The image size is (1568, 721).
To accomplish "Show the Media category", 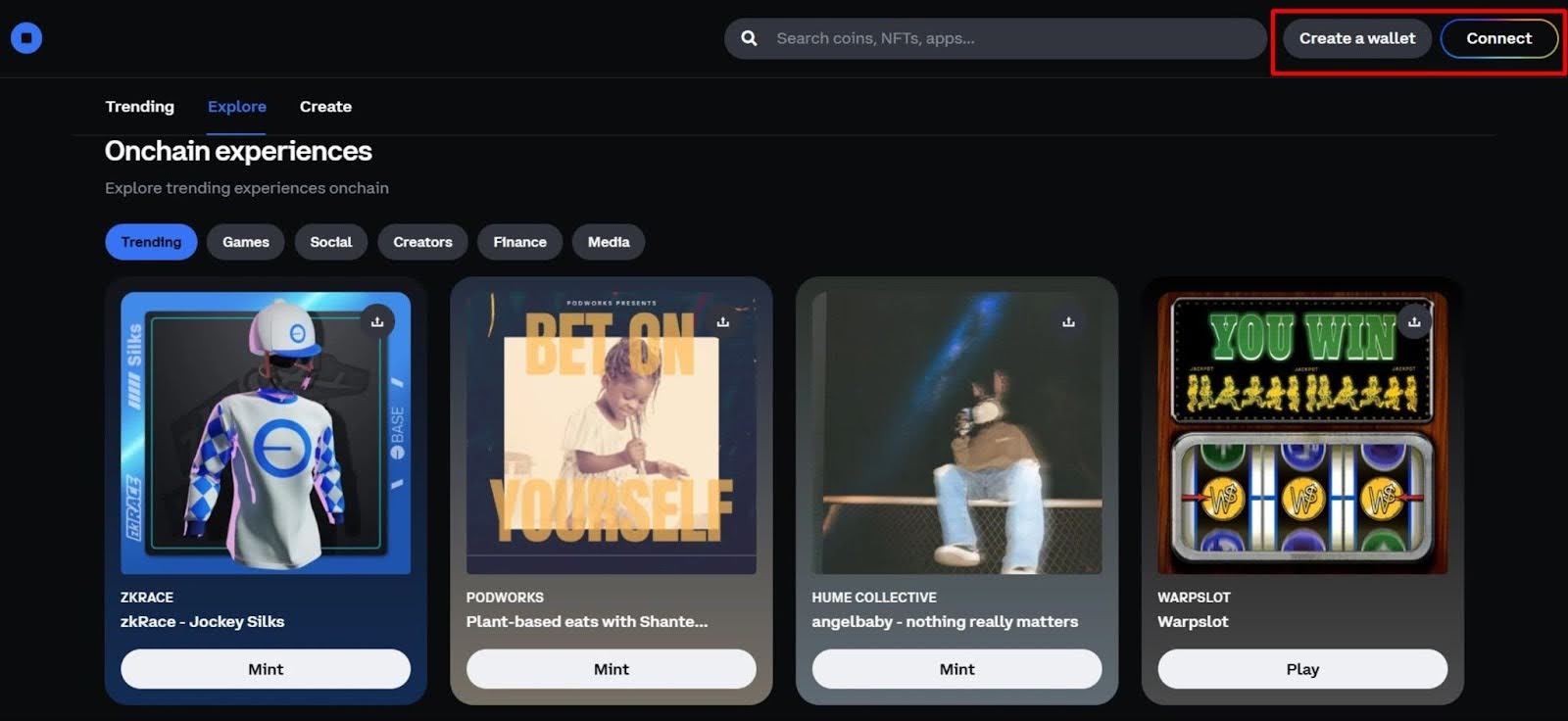I will [608, 242].
